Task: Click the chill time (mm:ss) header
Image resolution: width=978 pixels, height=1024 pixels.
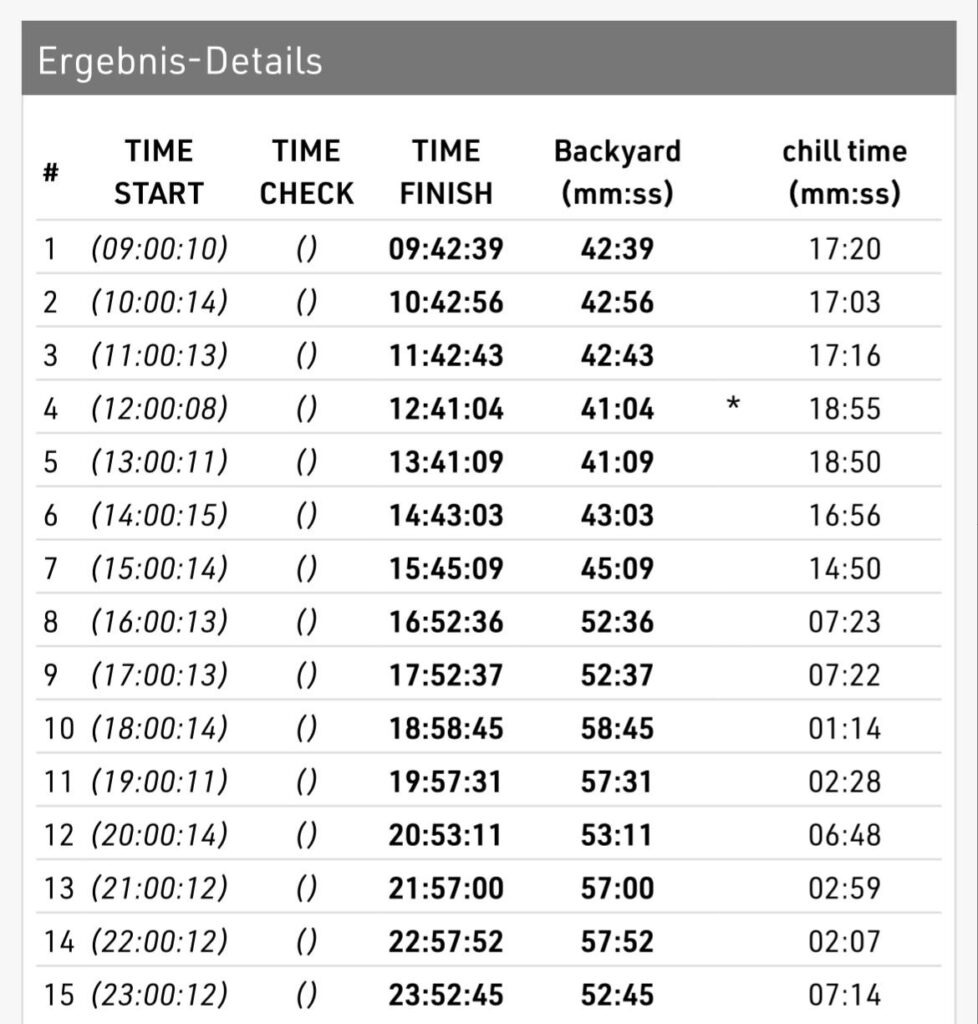Action: tap(844, 172)
